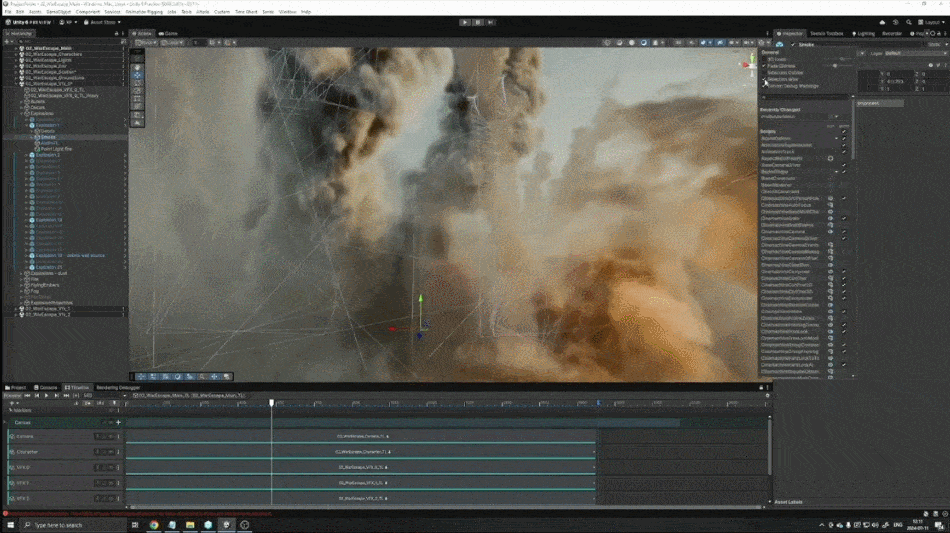Toggle the Scripts gizmo checkbox
The image size is (950, 533).
point(844,131)
